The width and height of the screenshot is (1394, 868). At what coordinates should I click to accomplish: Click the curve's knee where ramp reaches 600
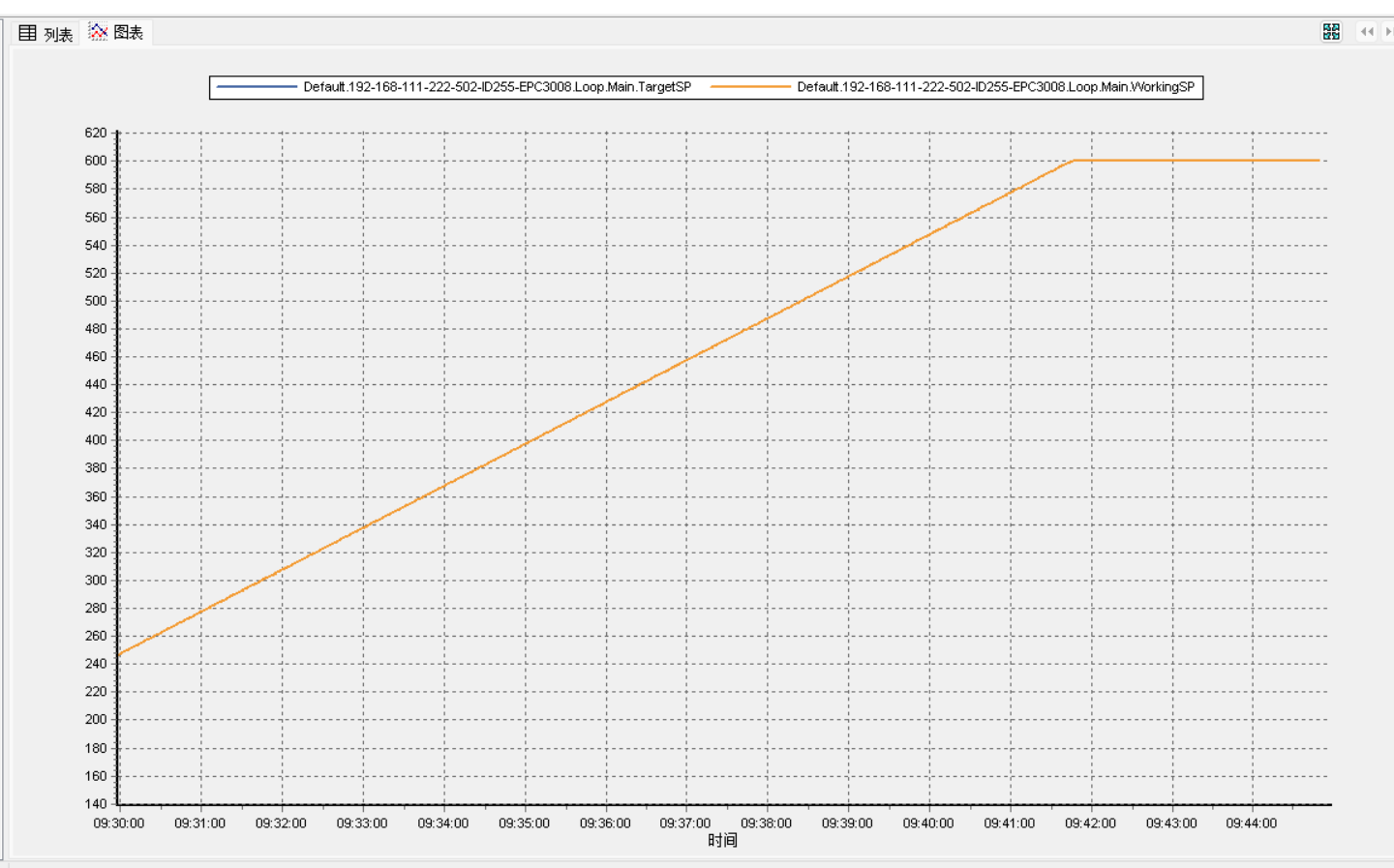click(x=1075, y=161)
